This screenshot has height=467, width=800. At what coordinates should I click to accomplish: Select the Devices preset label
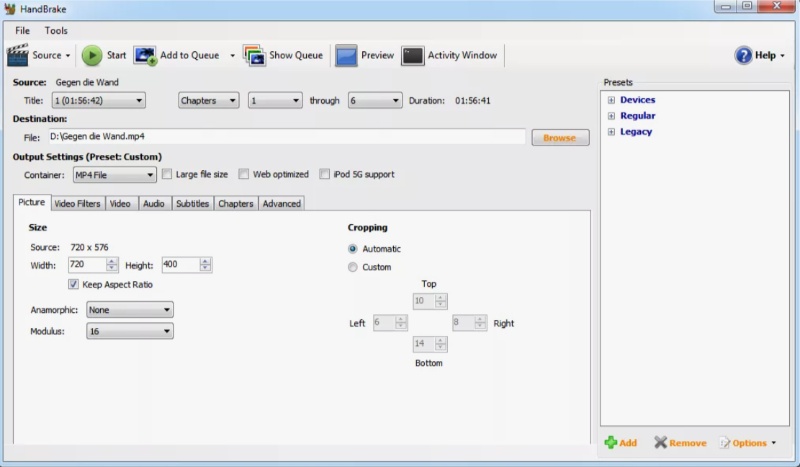pos(638,100)
